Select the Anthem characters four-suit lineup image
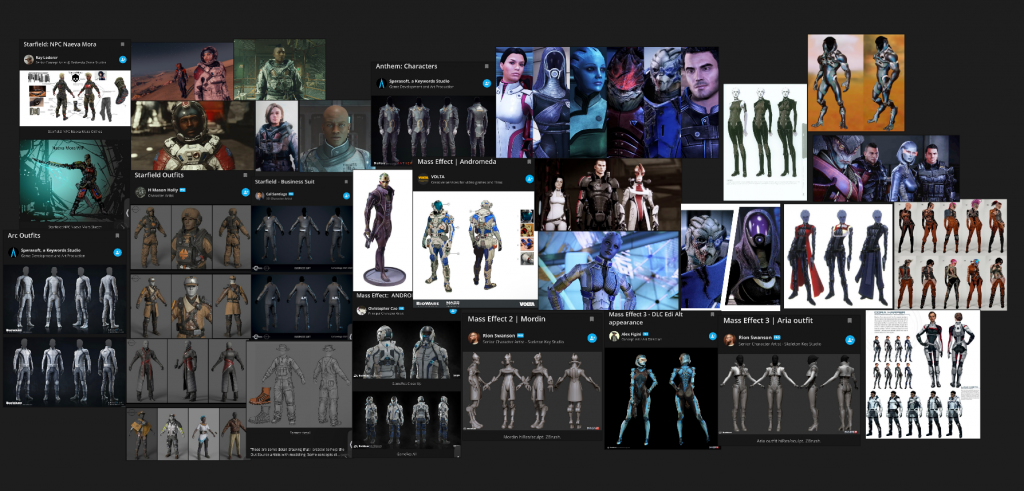 (x=434, y=131)
